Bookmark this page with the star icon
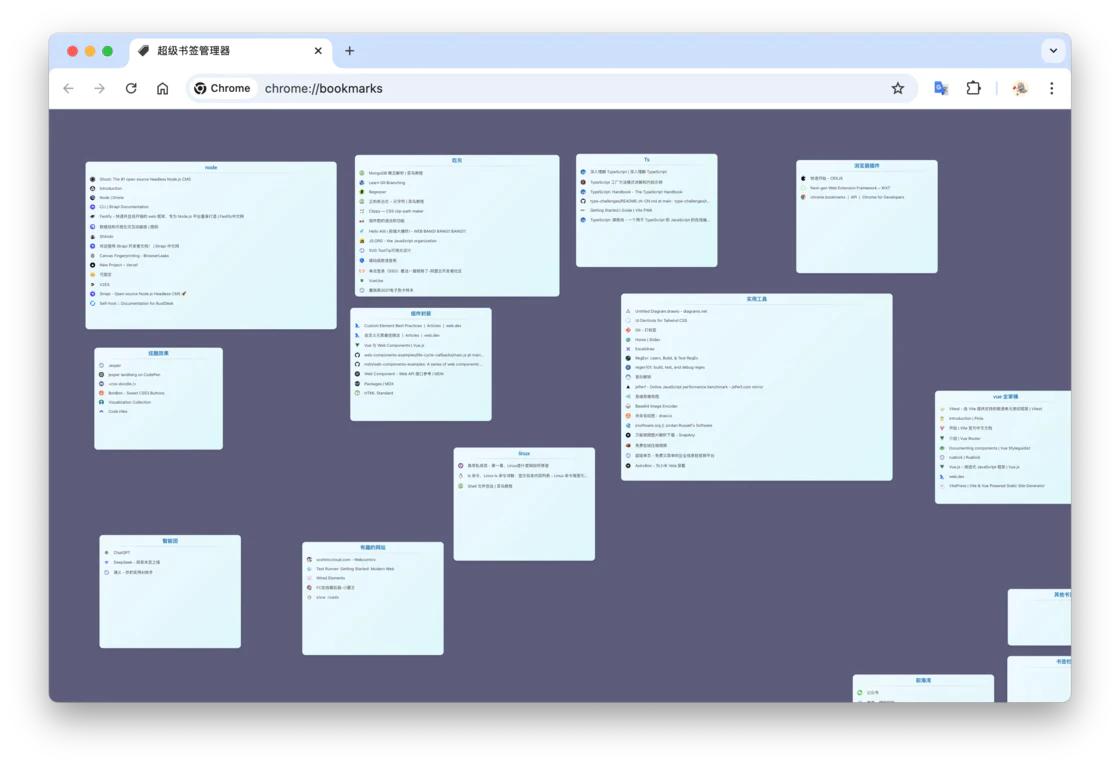1120x767 pixels. [897, 88]
